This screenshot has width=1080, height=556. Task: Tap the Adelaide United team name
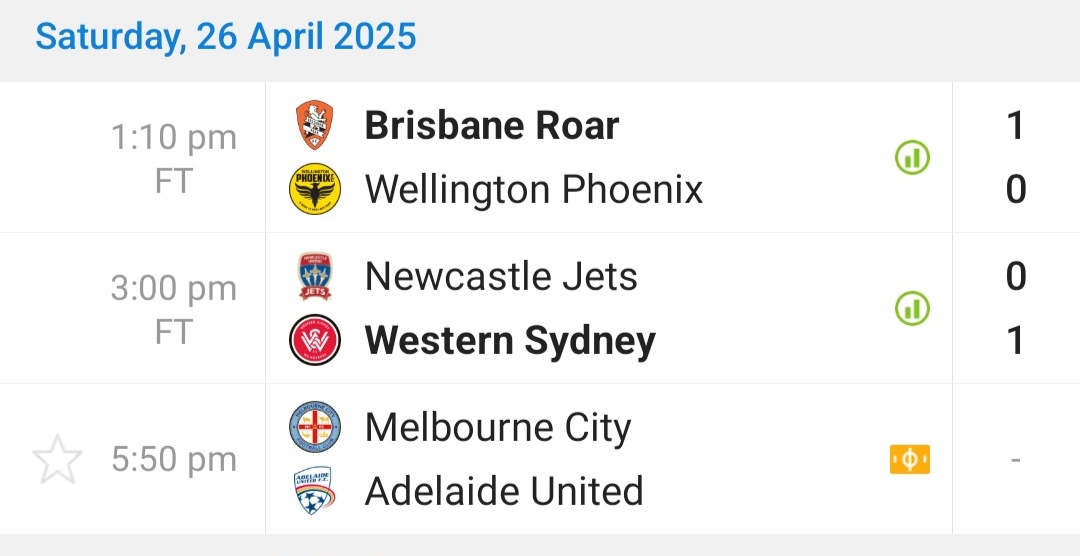tap(504, 491)
